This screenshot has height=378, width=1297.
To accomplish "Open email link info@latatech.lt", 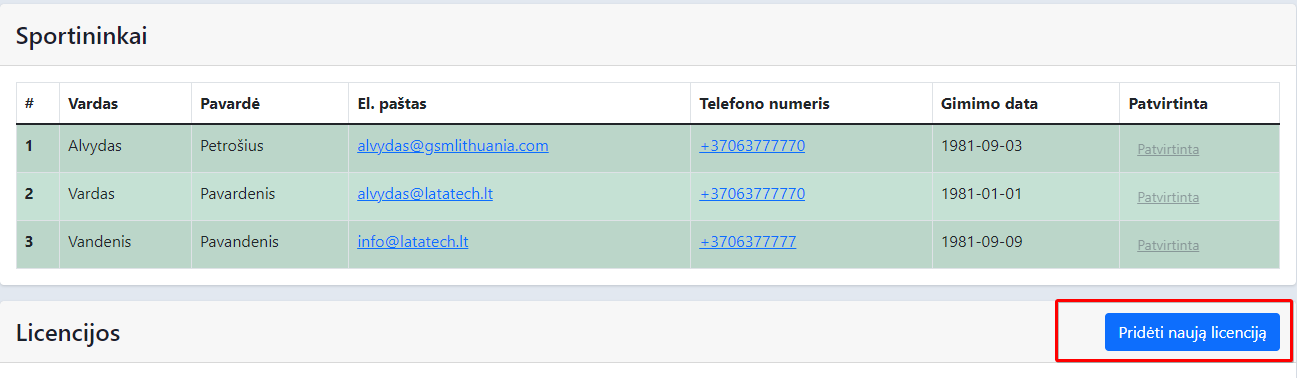I will 413,241.
